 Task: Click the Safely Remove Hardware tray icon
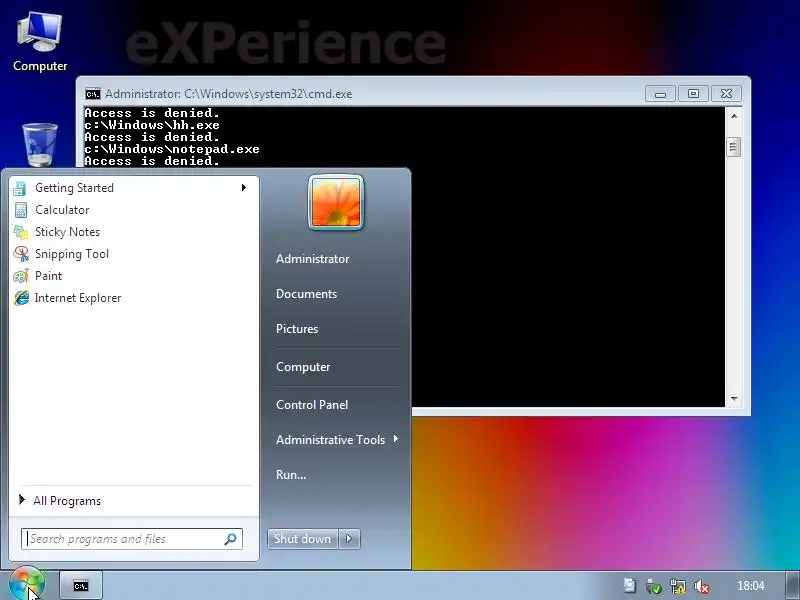pyautogui.click(x=654, y=586)
